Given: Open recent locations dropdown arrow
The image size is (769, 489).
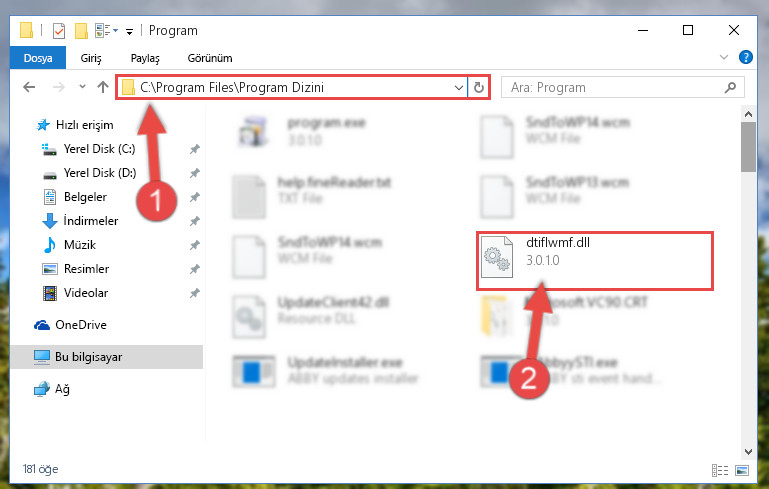Looking at the screenshot, I should coord(82,87).
